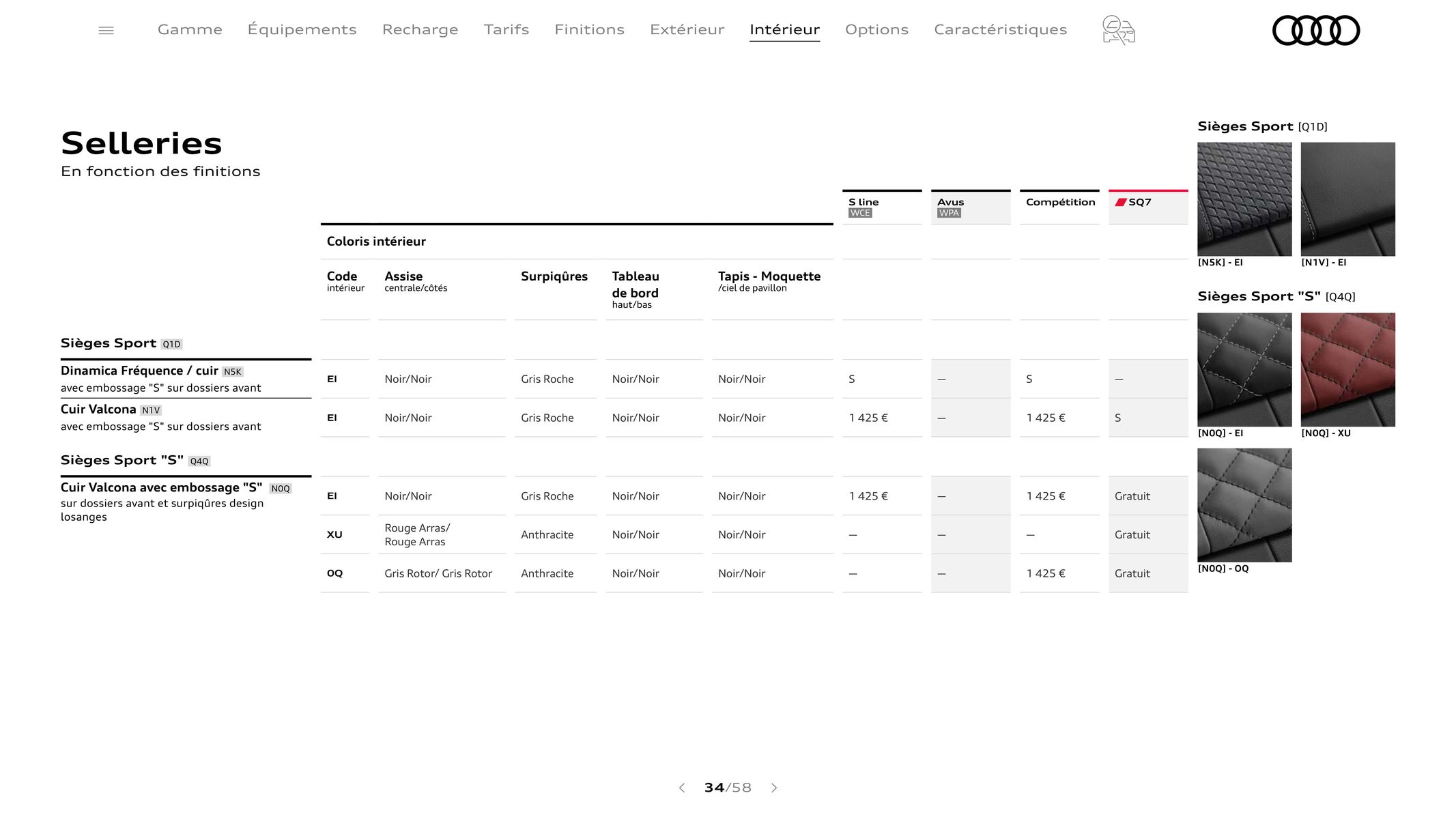Click Gris Roche in Dinamica row

547,379
